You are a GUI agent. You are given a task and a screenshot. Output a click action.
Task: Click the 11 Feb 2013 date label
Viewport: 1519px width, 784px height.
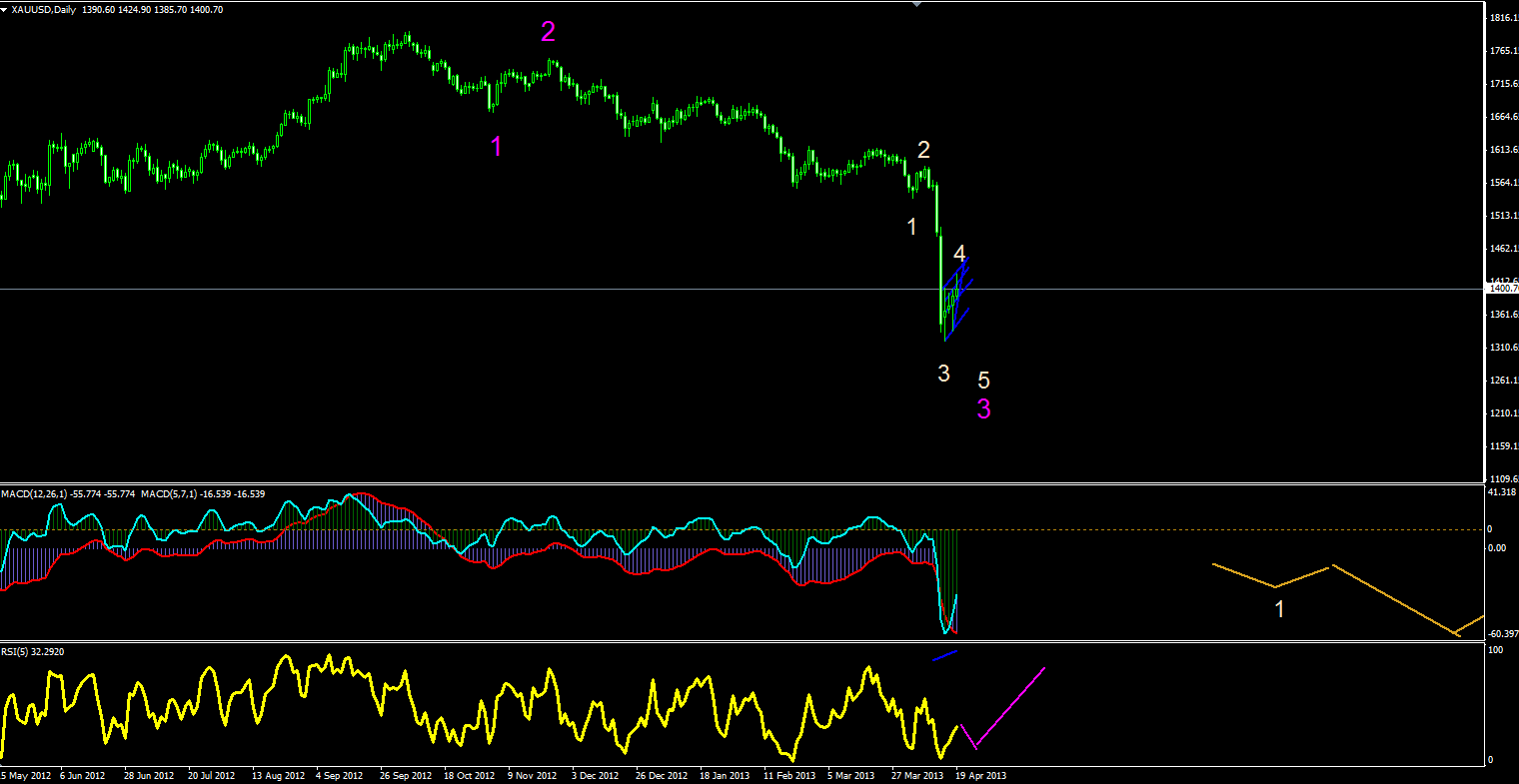click(788, 775)
